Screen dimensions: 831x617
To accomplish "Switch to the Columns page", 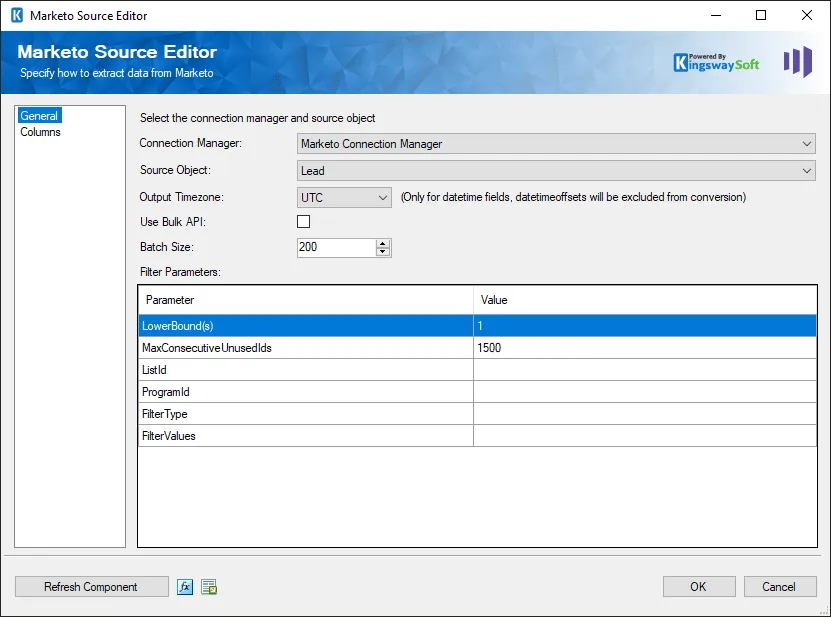I will (41, 132).
